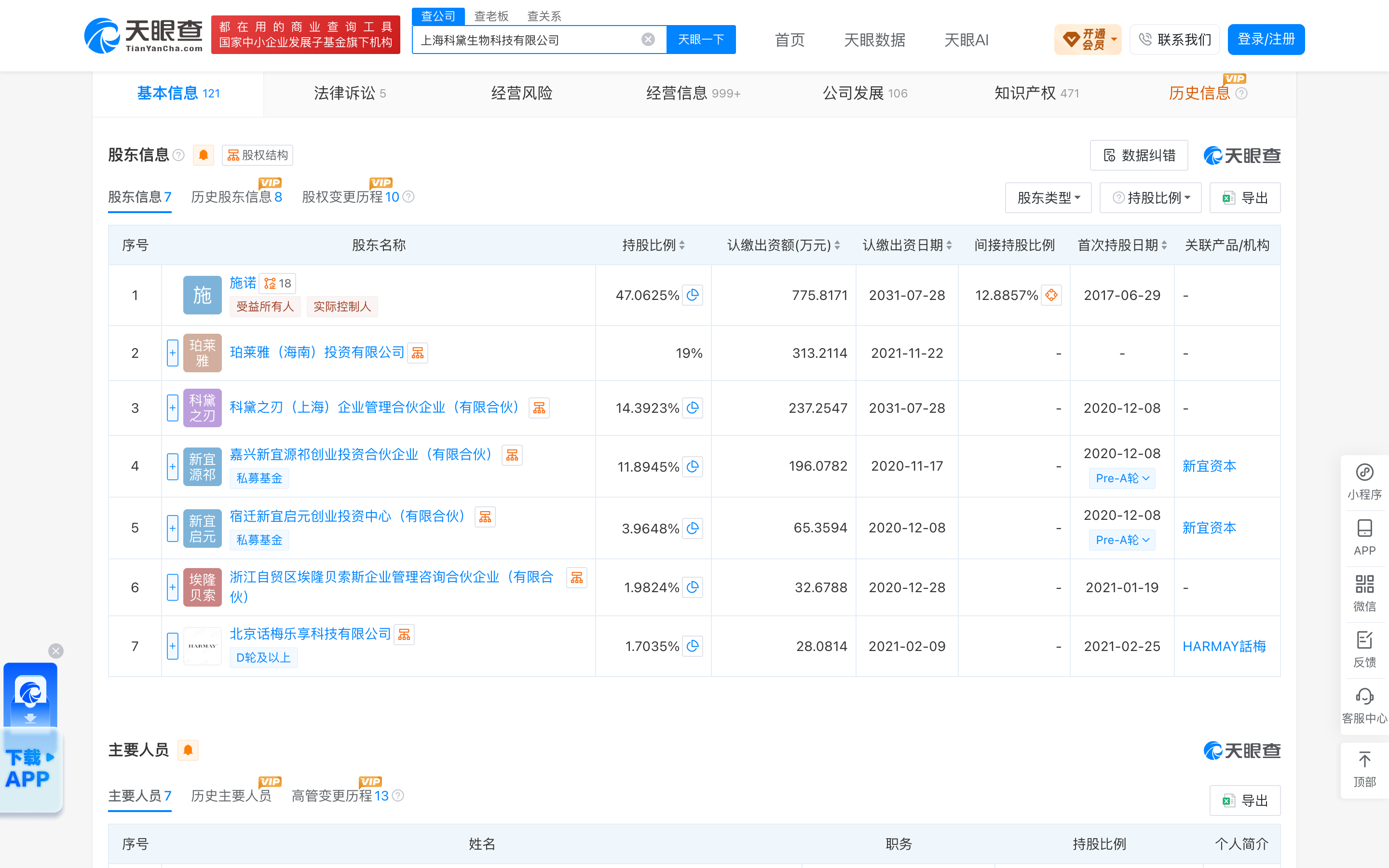Click the key personnel alert bell icon
Image resolution: width=1389 pixels, height=868 pixels.
tap(188, 750)
